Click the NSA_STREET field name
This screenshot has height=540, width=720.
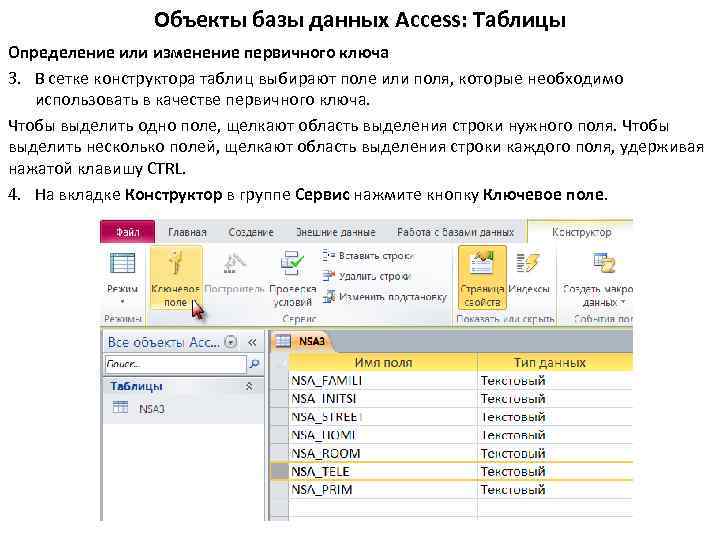tap(383, 417)
